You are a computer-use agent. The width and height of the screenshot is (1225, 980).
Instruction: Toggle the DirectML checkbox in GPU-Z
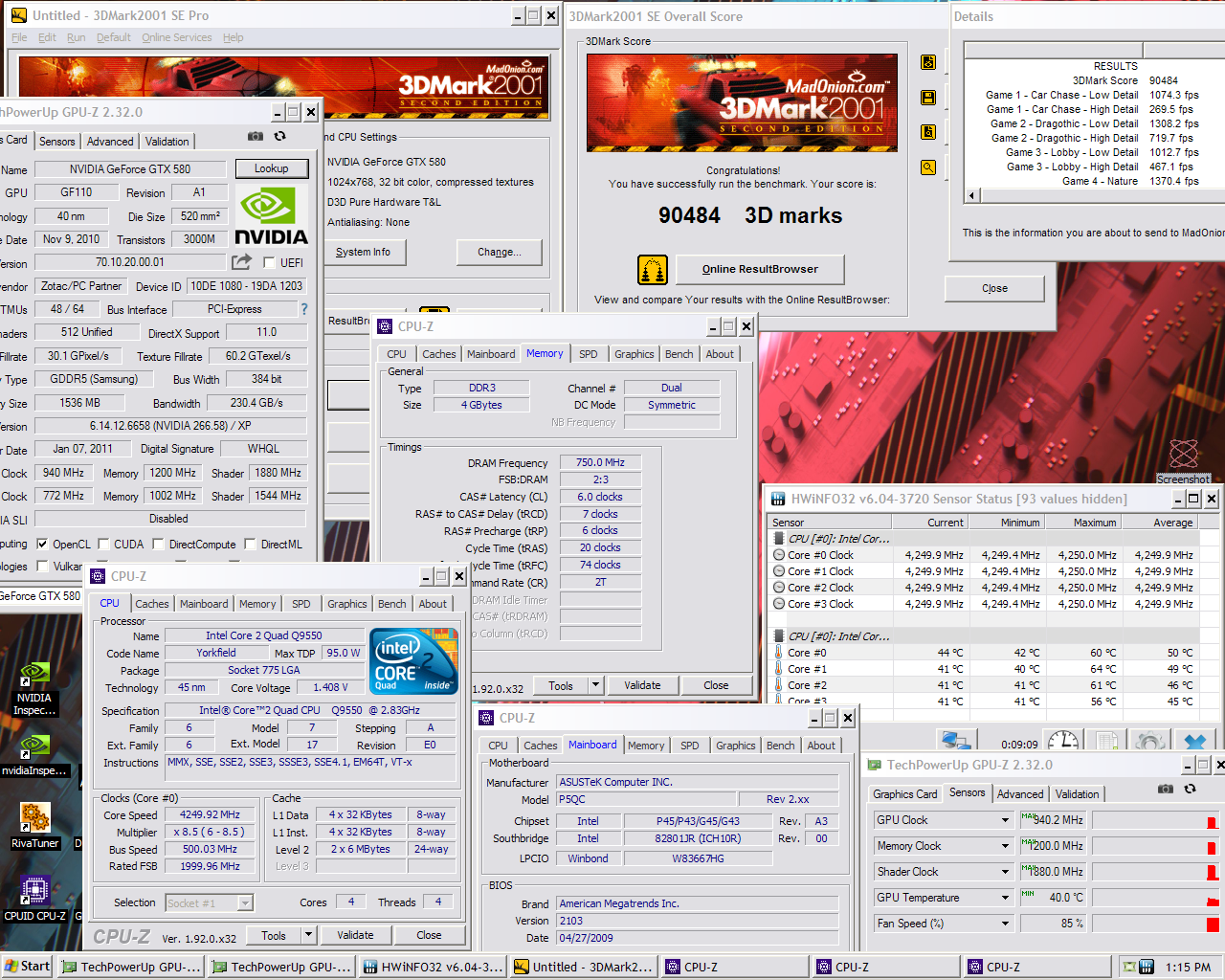tap(251, 544)
